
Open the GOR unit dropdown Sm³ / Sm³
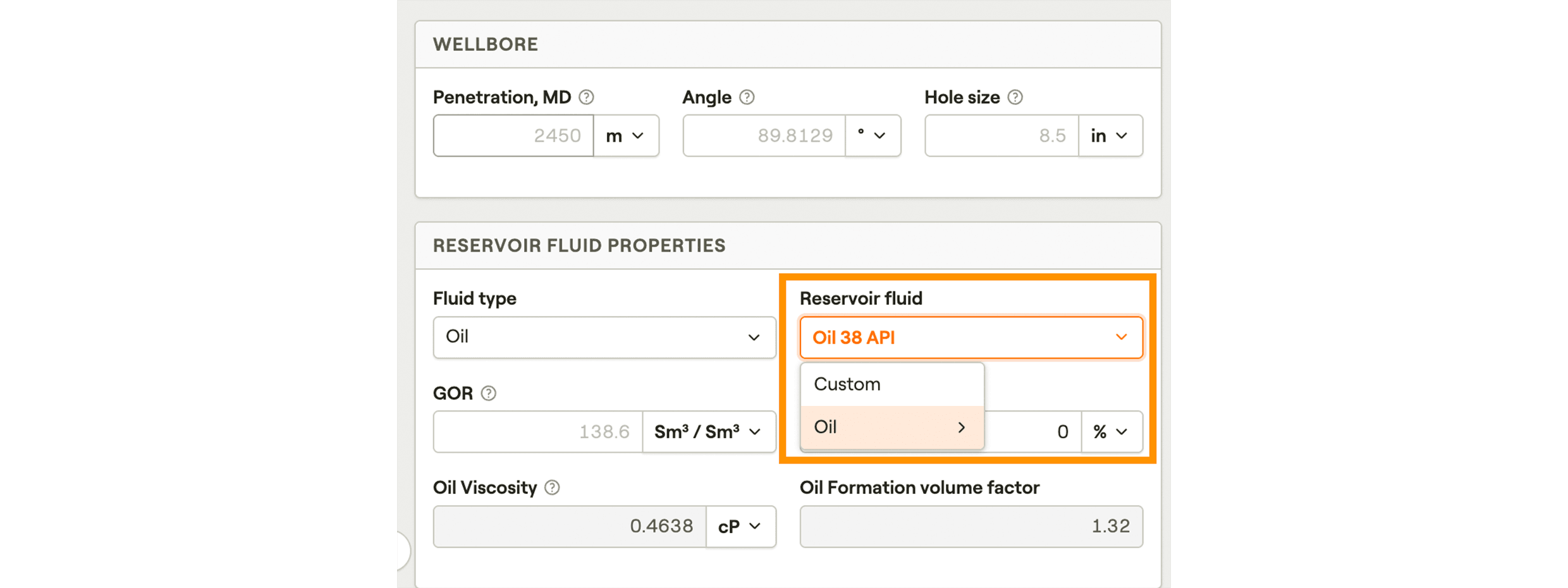point(708,432)
